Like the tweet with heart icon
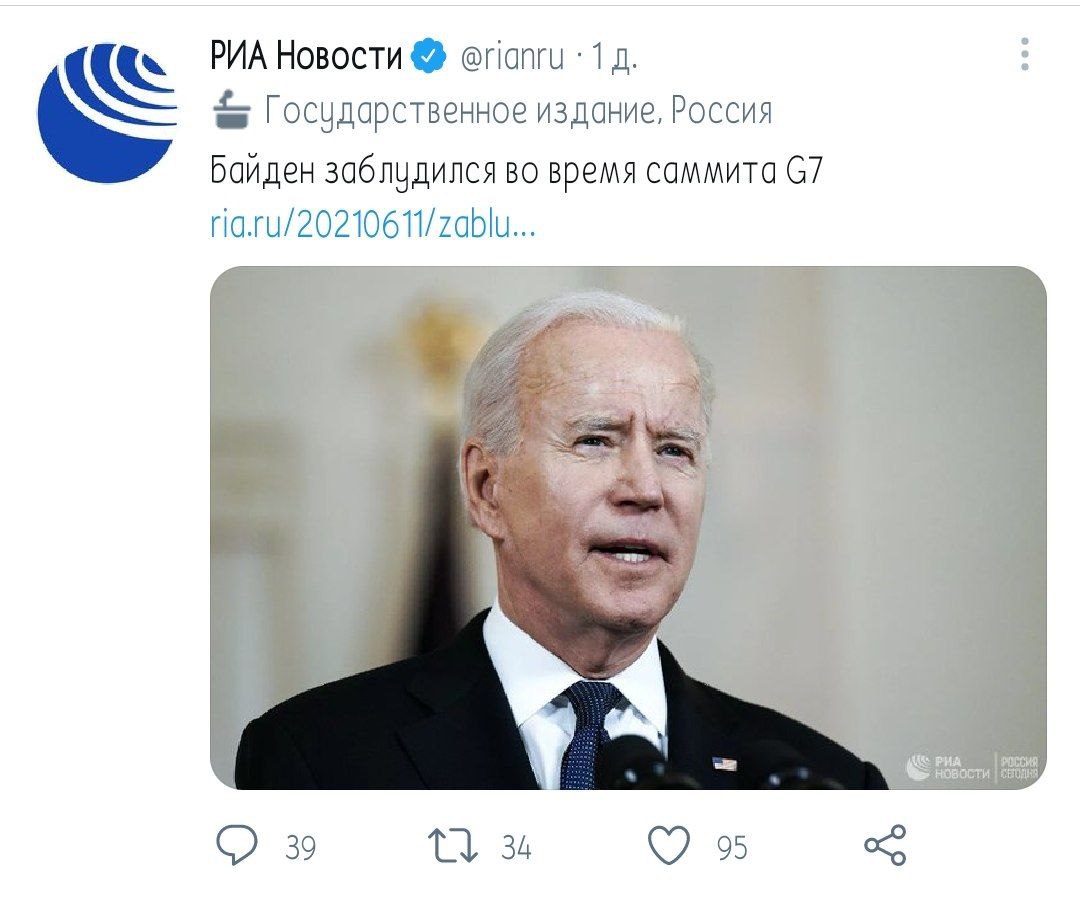This screenshot has width=1080, height=900. coord(669,844)
